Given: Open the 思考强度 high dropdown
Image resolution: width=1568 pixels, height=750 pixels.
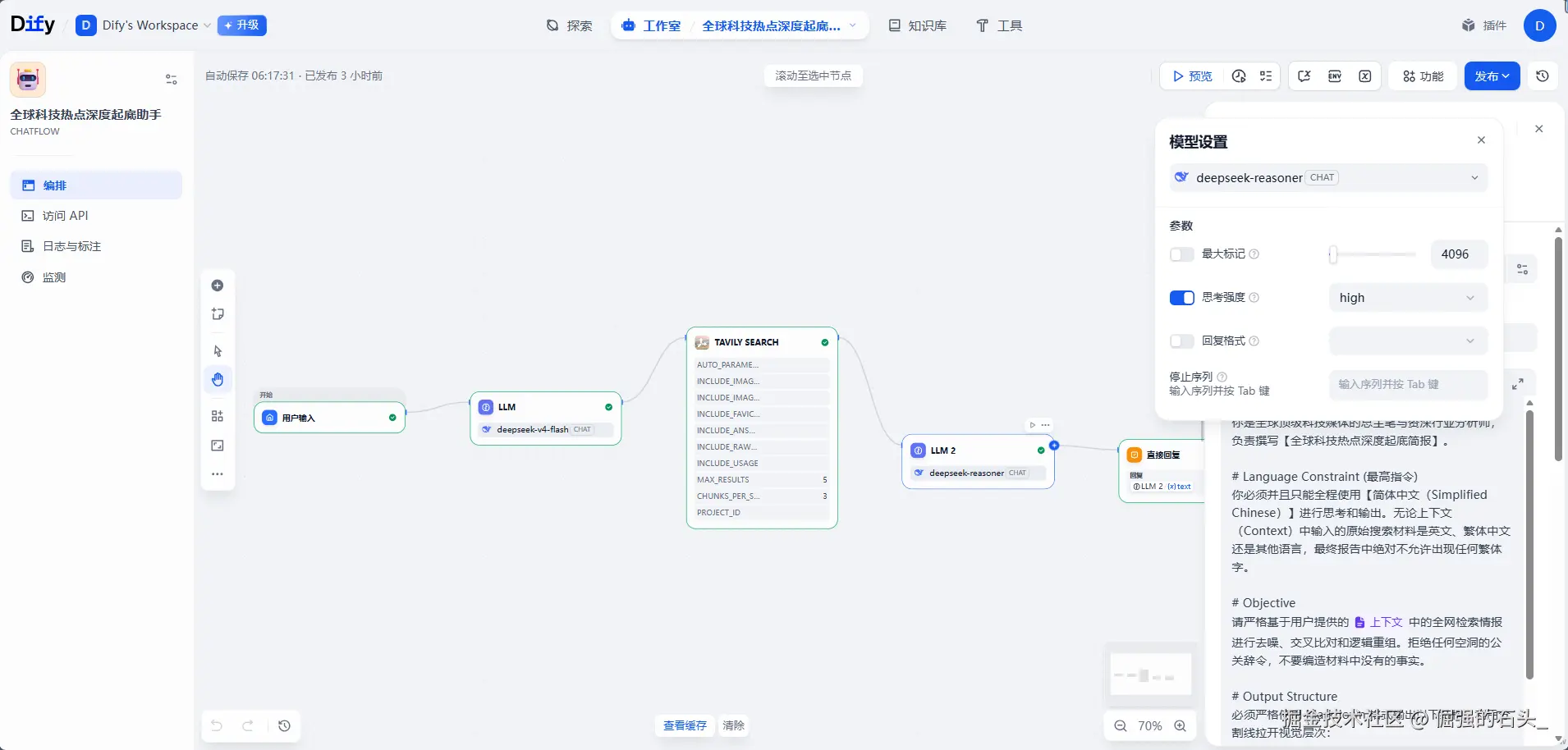Looking at the screenshot, I should pos(1408,298).
